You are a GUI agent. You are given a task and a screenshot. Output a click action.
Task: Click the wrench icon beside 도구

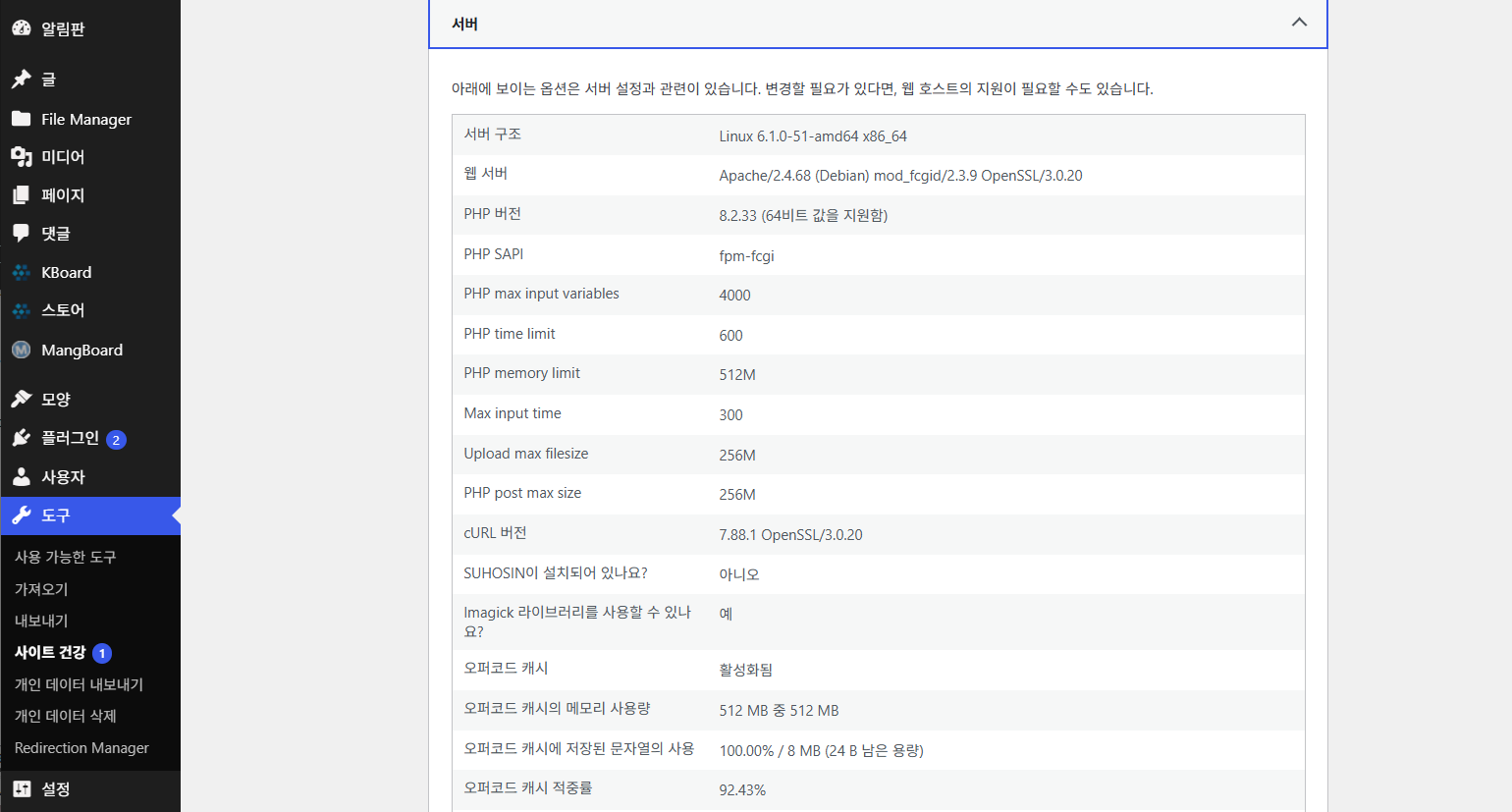click(x=21, y=515)
